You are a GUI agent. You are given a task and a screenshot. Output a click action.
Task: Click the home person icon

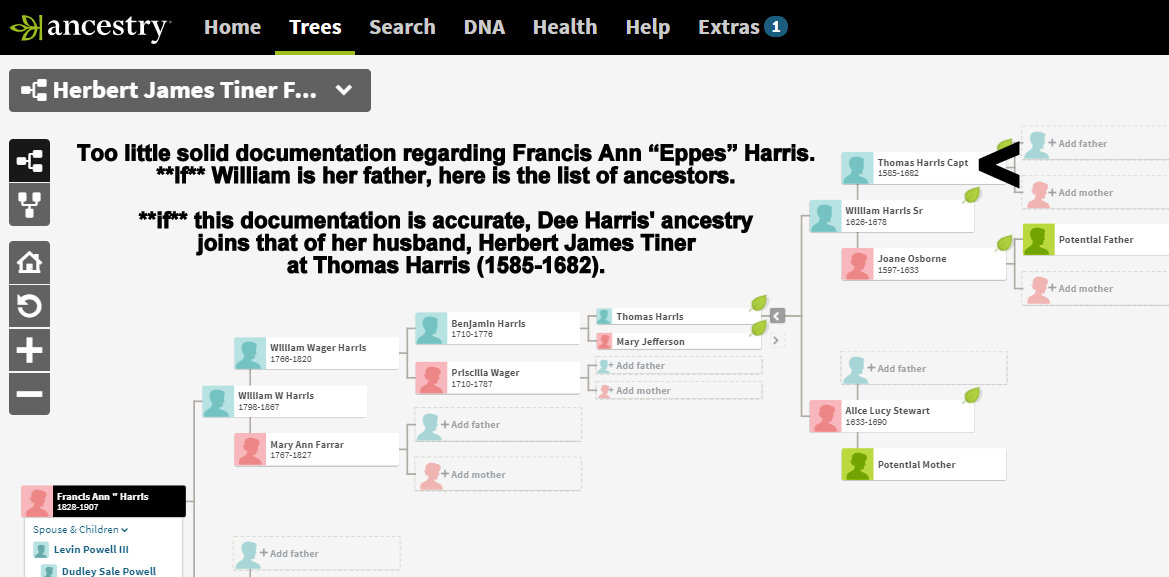30,263
